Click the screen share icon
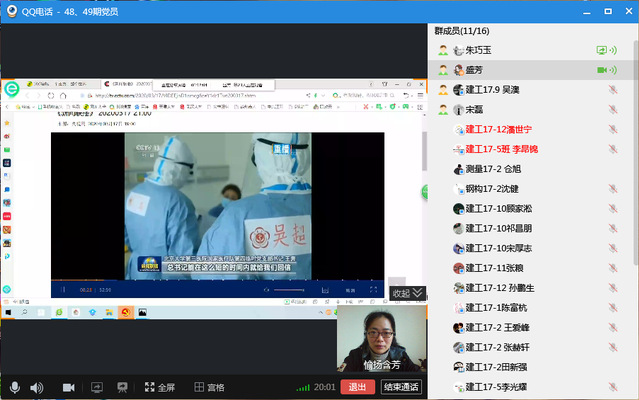639x400 pixels. click(x=97, y=387)
